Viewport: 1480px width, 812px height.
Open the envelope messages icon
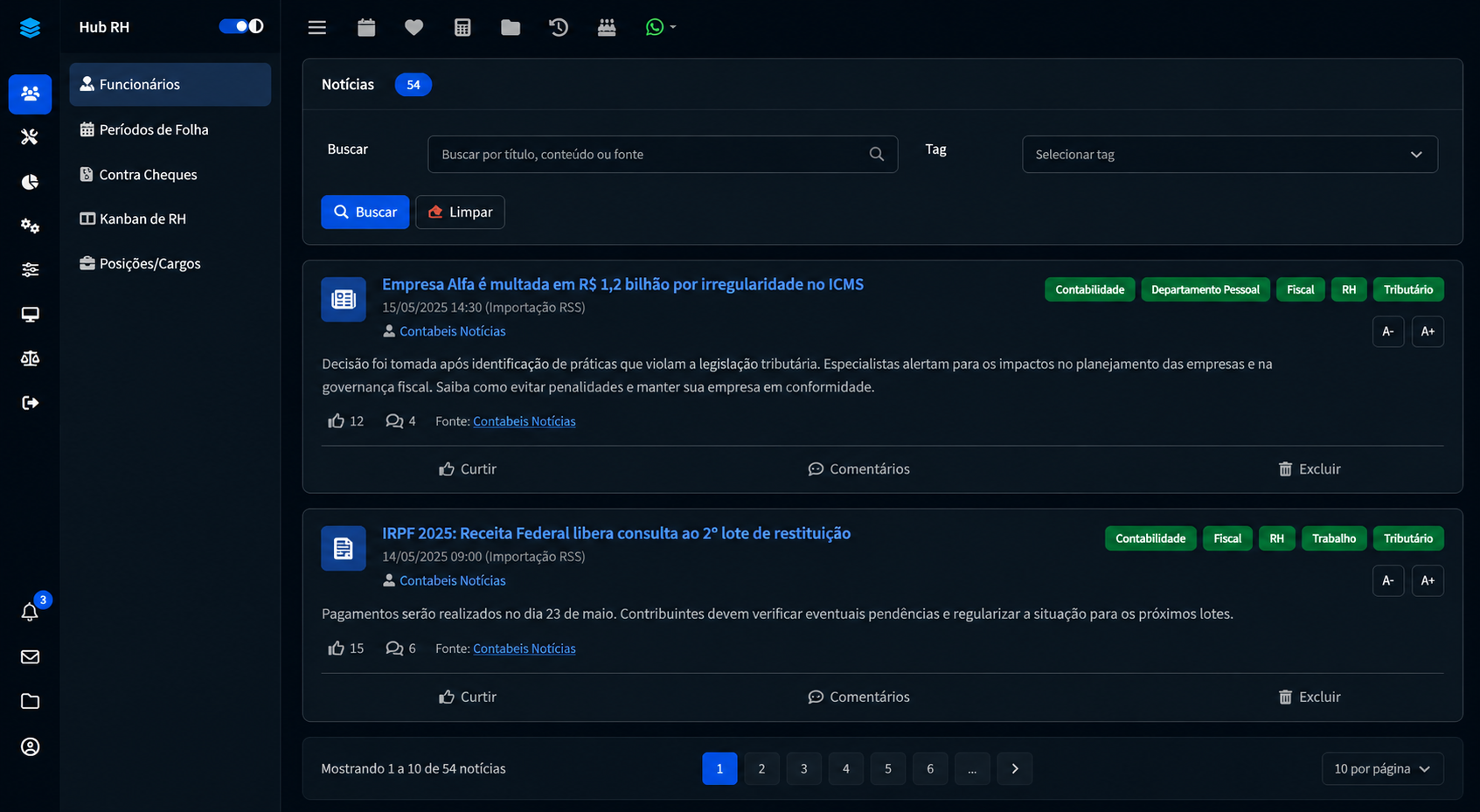30,657
